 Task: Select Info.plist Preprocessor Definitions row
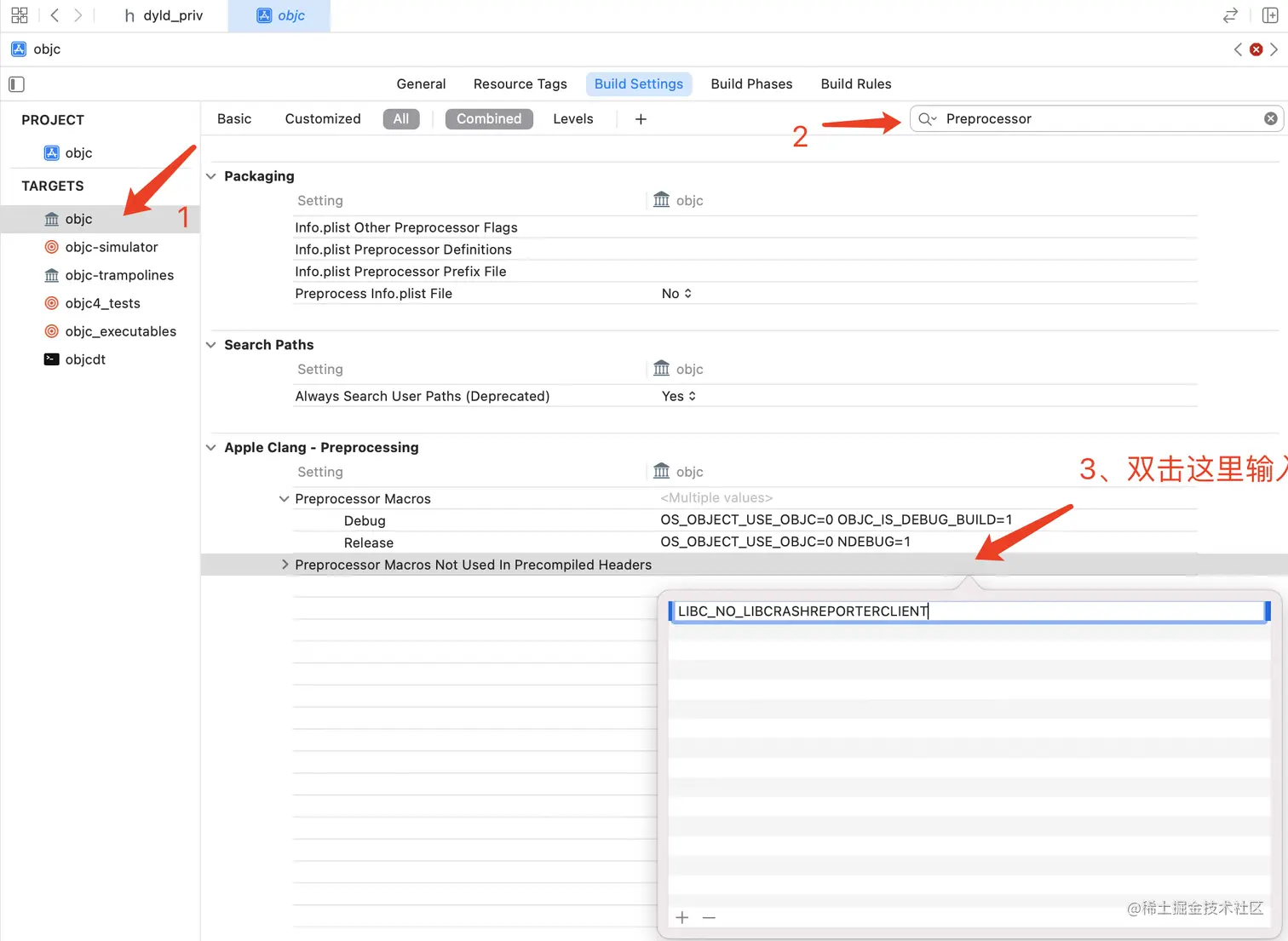coord(745,250)
